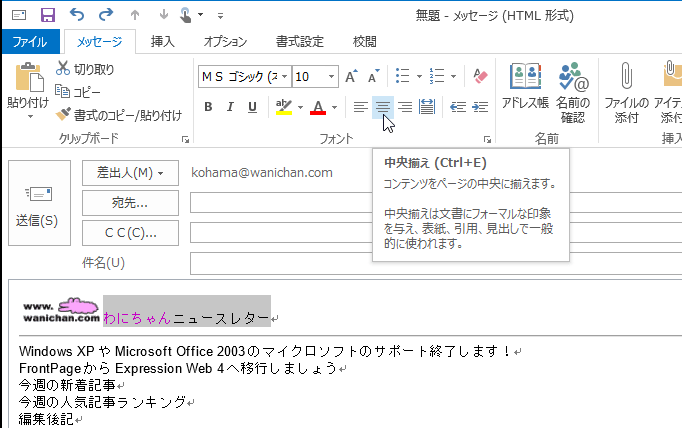Click the next item down arrow
The image size is (682, 428).
click(x=164, y=15)
